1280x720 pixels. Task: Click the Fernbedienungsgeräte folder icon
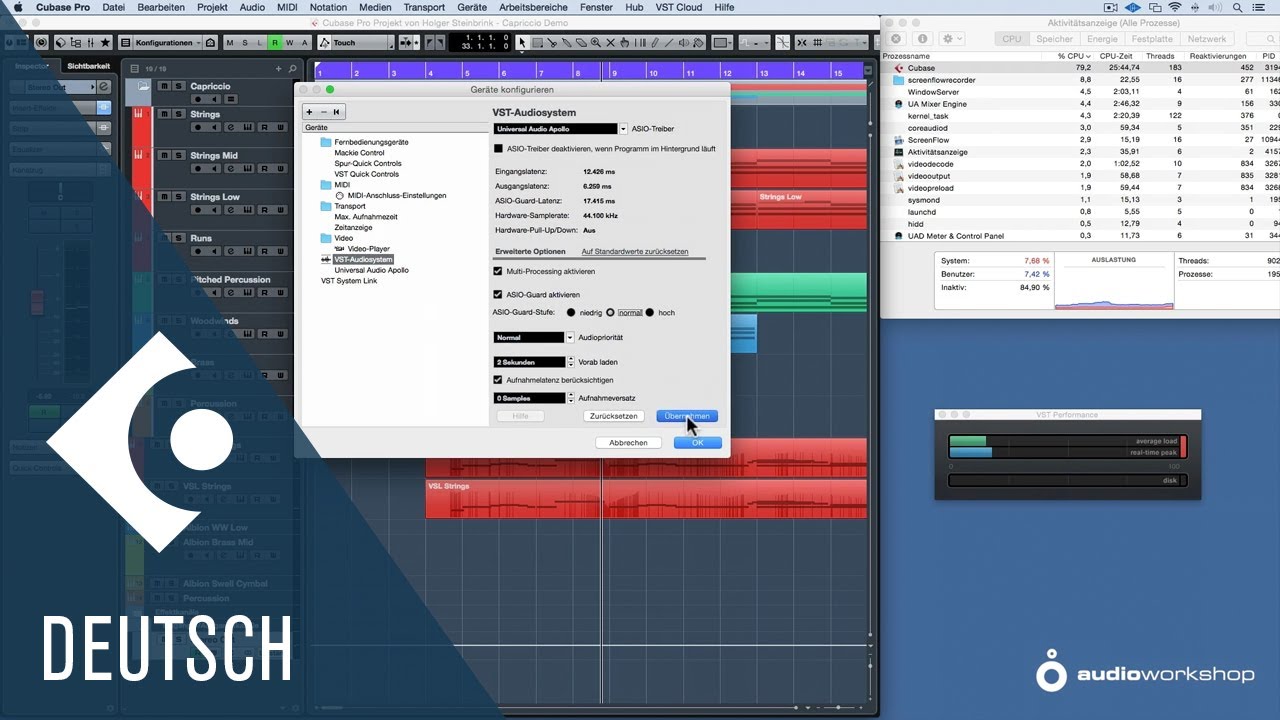point(326,142)
